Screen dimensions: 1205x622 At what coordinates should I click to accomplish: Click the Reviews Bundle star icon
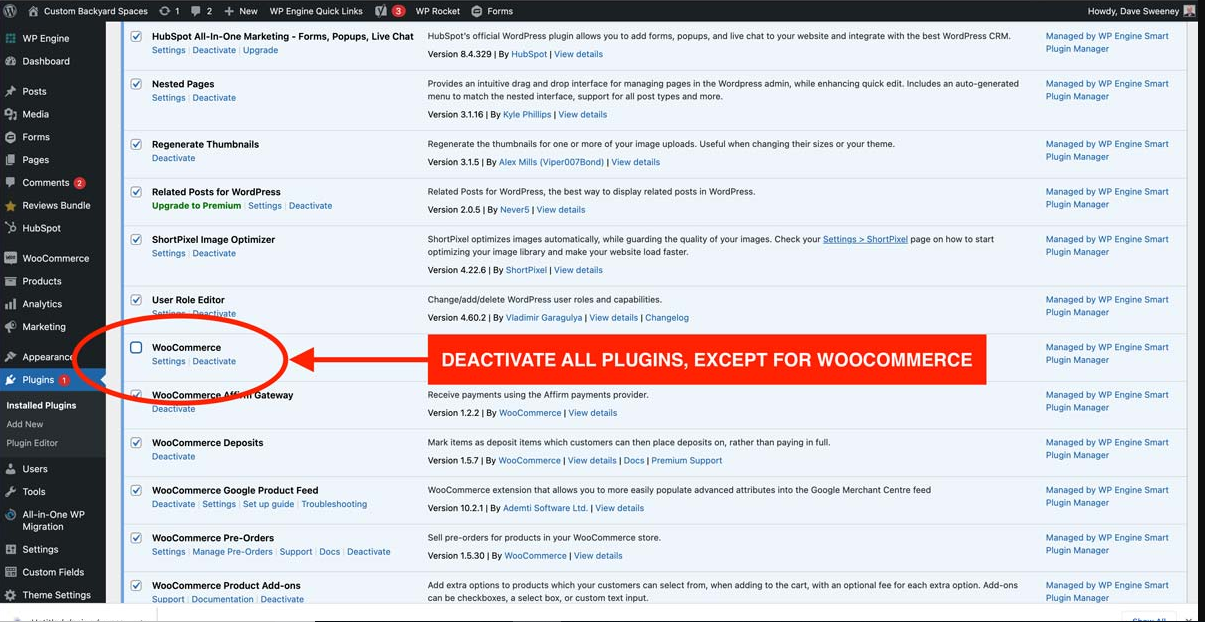pos(10,206)
